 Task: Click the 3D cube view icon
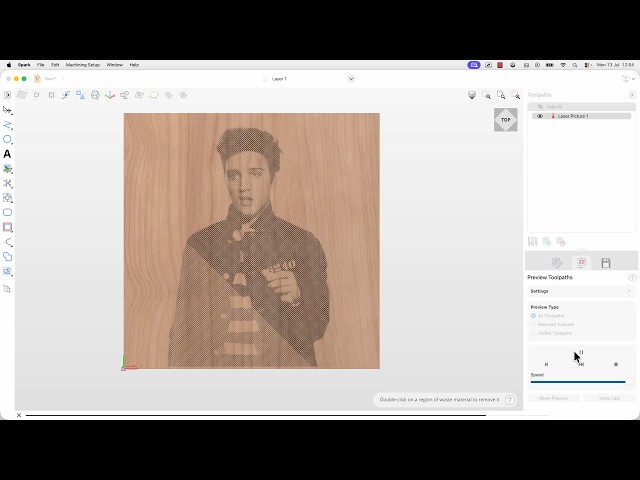pos(95,95)
